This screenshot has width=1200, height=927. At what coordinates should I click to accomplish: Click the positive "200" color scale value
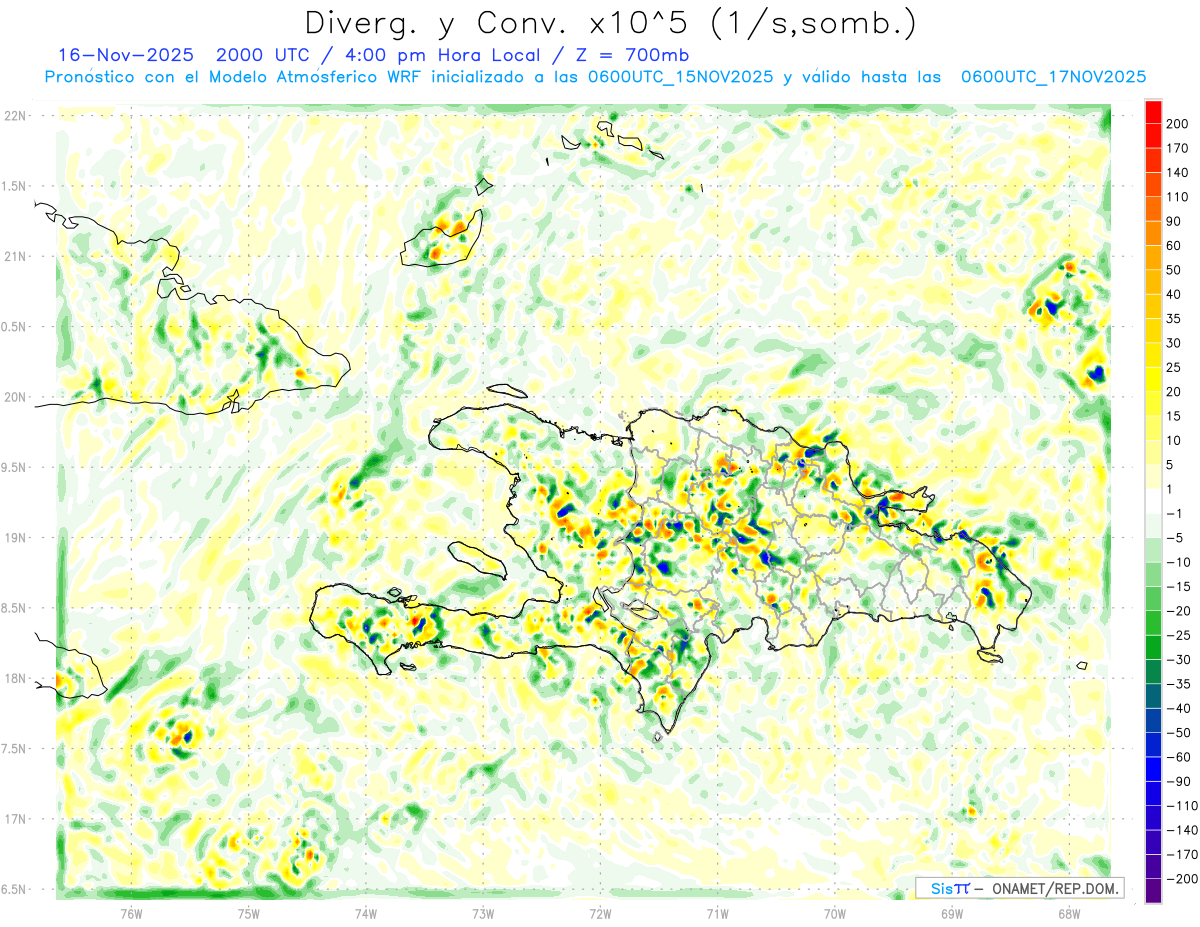point(1177,124)
